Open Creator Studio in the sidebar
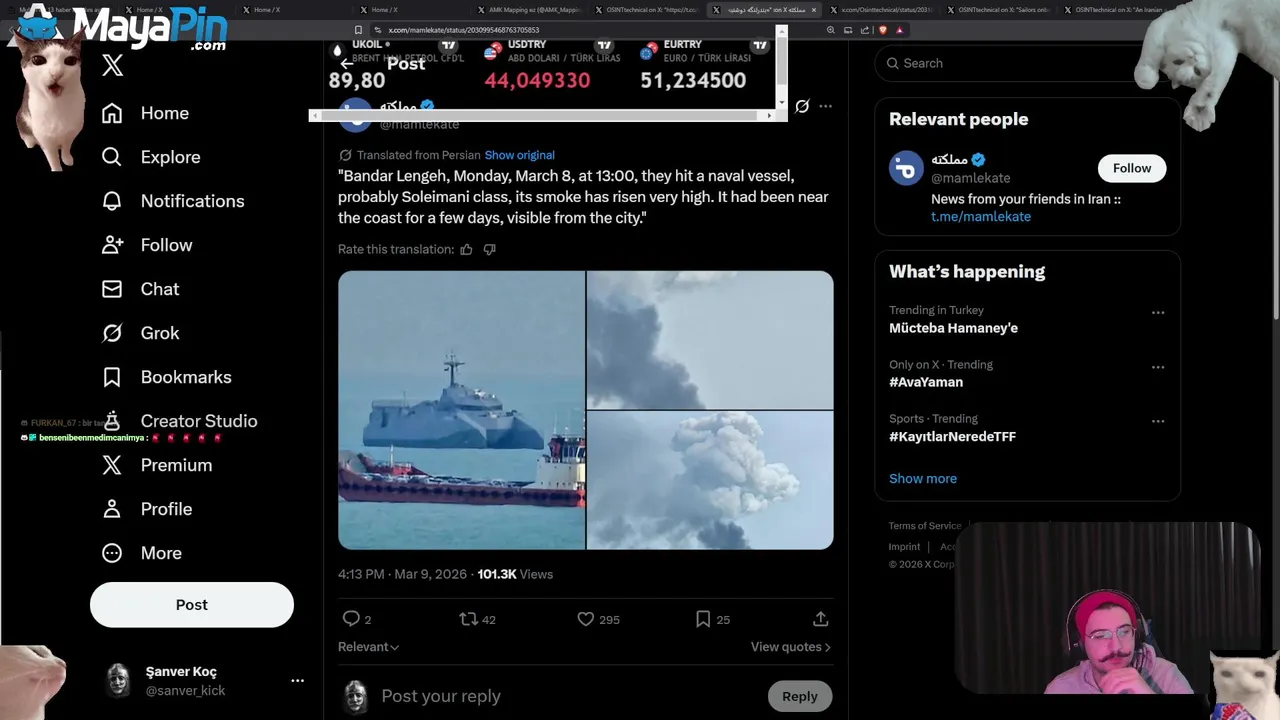The height and width of the screenshot is (720, 1280). pos(179,421)
